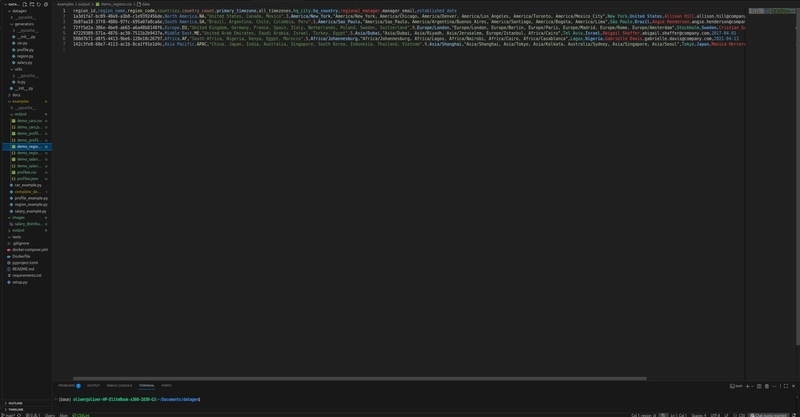Viewport: 800px width, 417px height.
Task: Open the PORTS panel tab
Action: tap(166, 385)
